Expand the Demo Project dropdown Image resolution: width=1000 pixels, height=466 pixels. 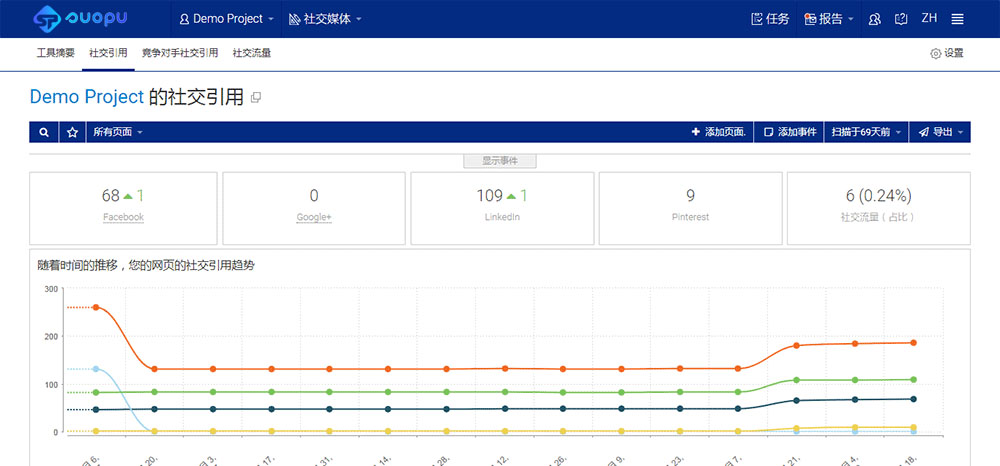point(225,19)
